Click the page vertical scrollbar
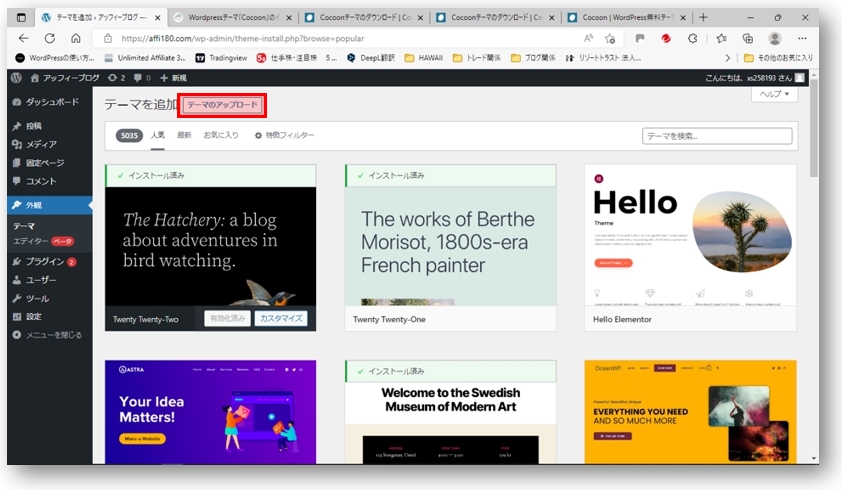The image size is (842, 490). pyautogui.click(x=815, y=128)
